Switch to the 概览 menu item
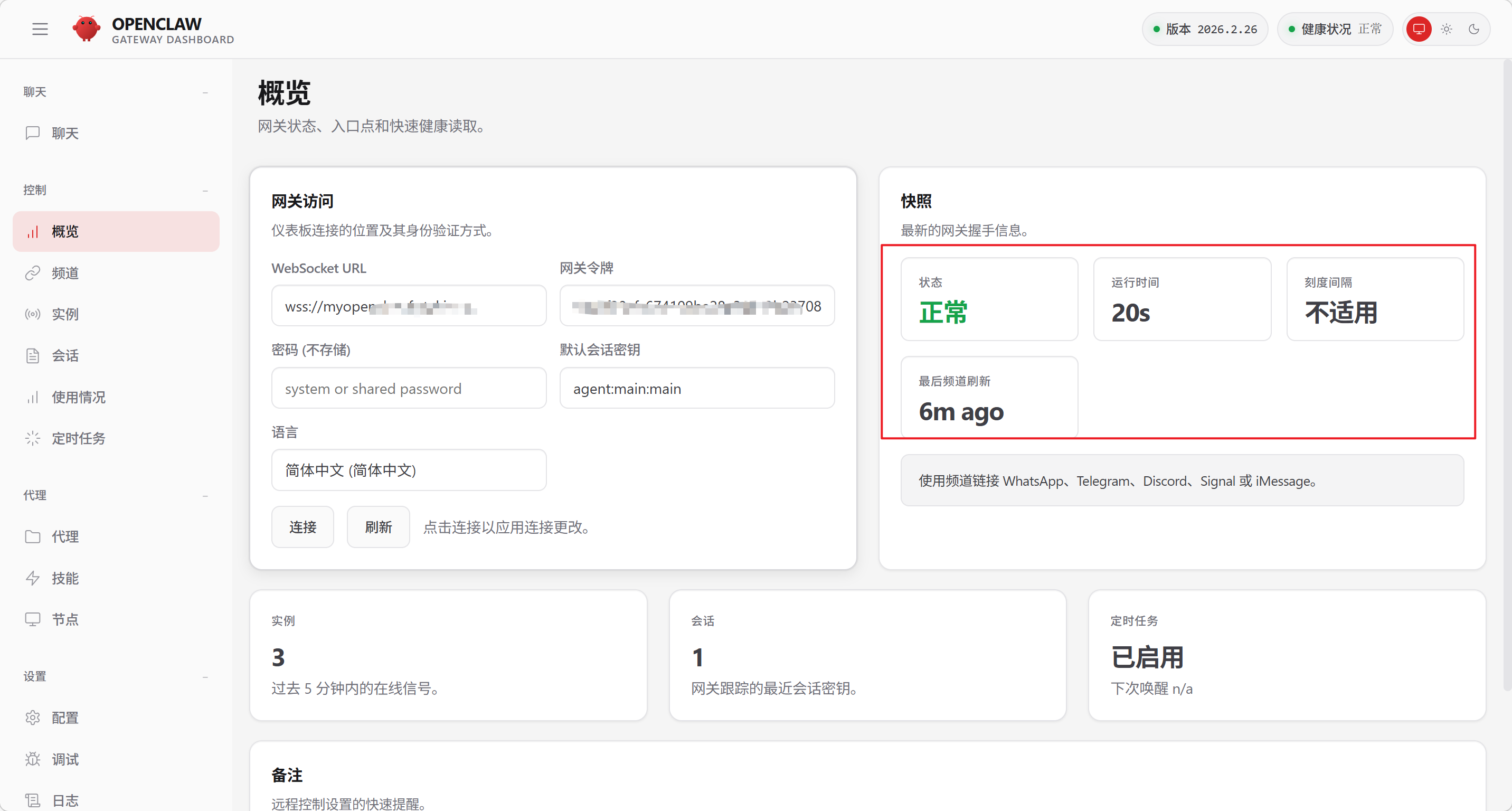The height and width of the screenshot is (811, 1512). click(116, 231)
